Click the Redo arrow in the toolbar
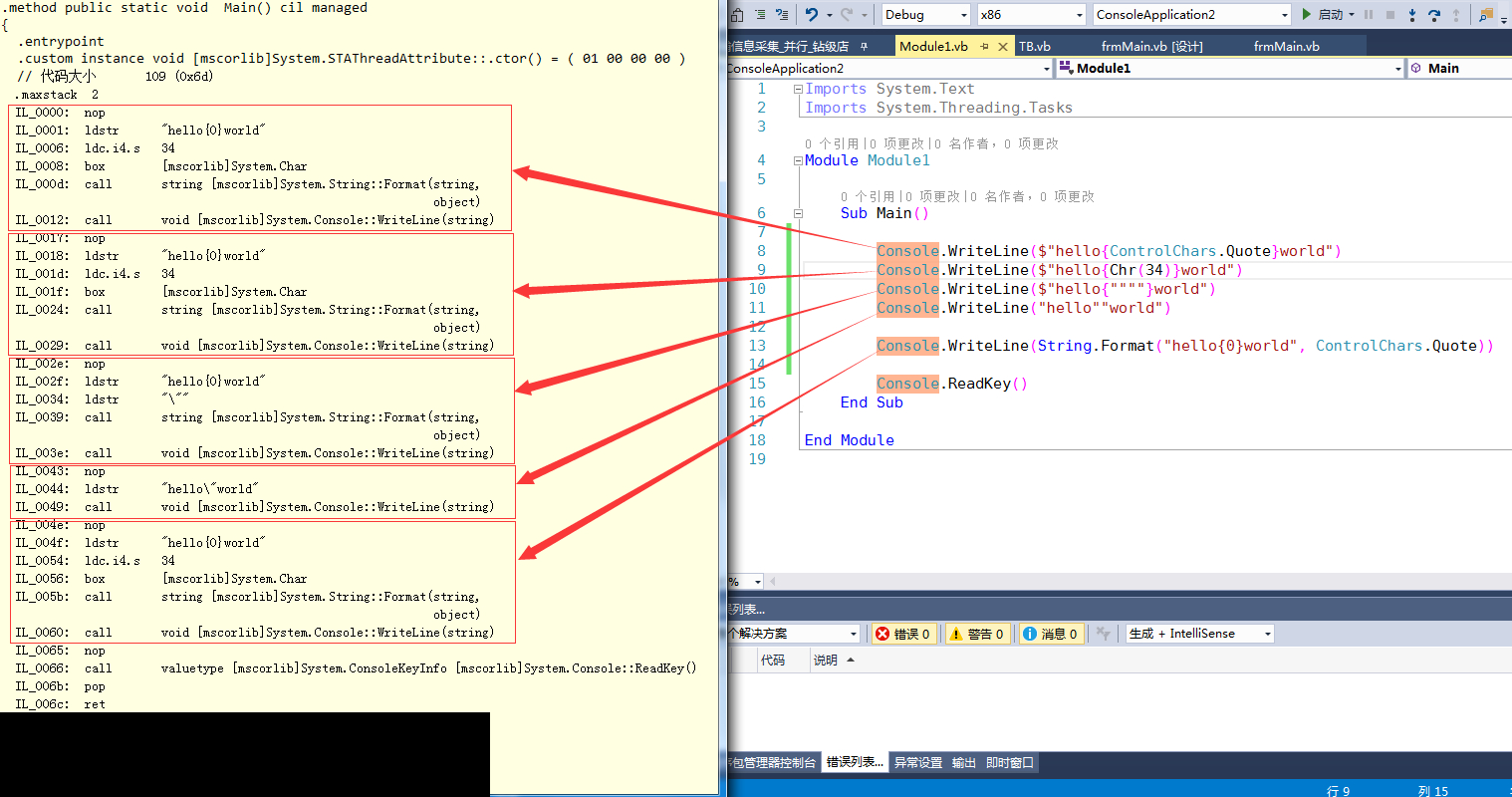Viewport: 1512px width, 797px height. coord(847,14)
